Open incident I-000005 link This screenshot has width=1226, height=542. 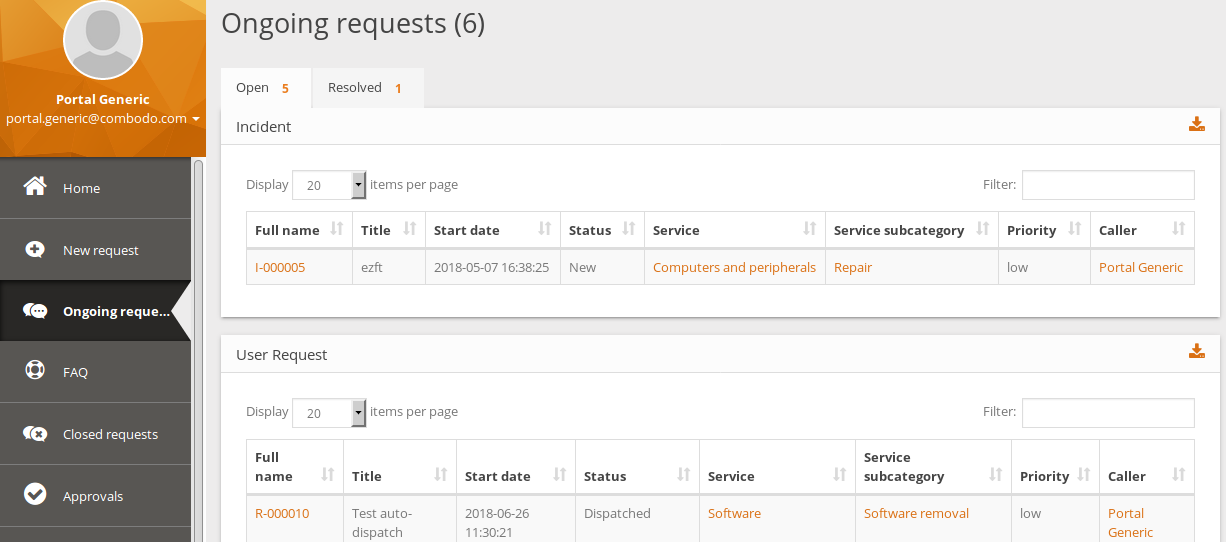(x=280, y=267)
